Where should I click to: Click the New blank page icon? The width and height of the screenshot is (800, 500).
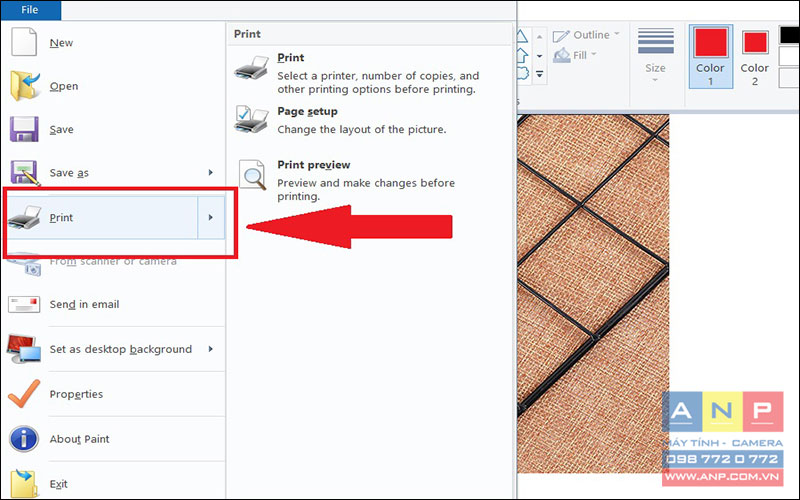[24, 42]
